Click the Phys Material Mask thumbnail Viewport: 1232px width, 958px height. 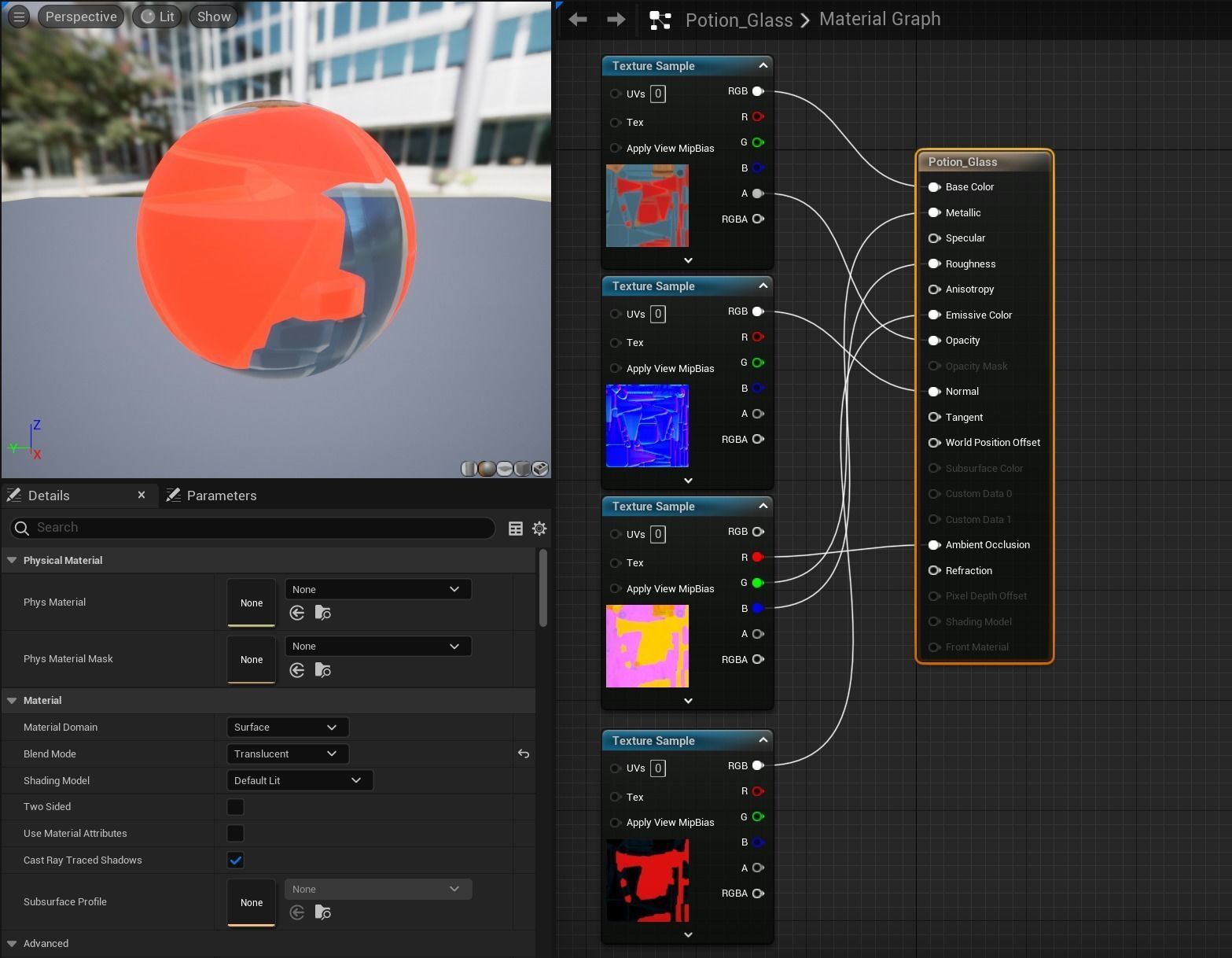(252, 659)
